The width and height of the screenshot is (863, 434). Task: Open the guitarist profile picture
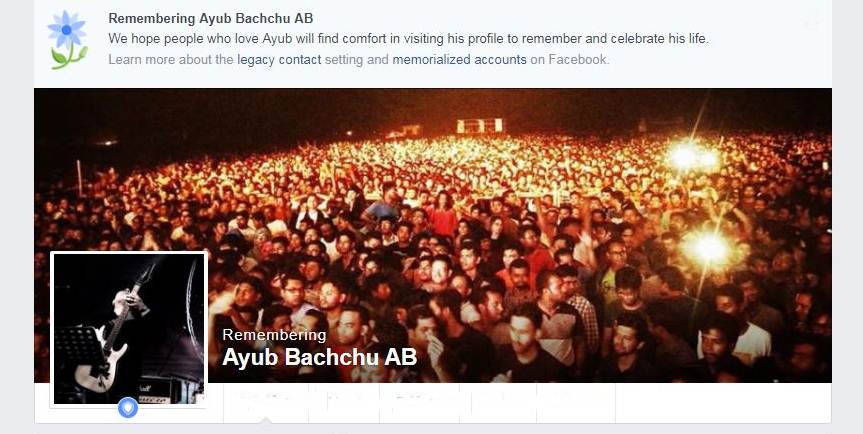pyautogui.click(x=128, y=329)
